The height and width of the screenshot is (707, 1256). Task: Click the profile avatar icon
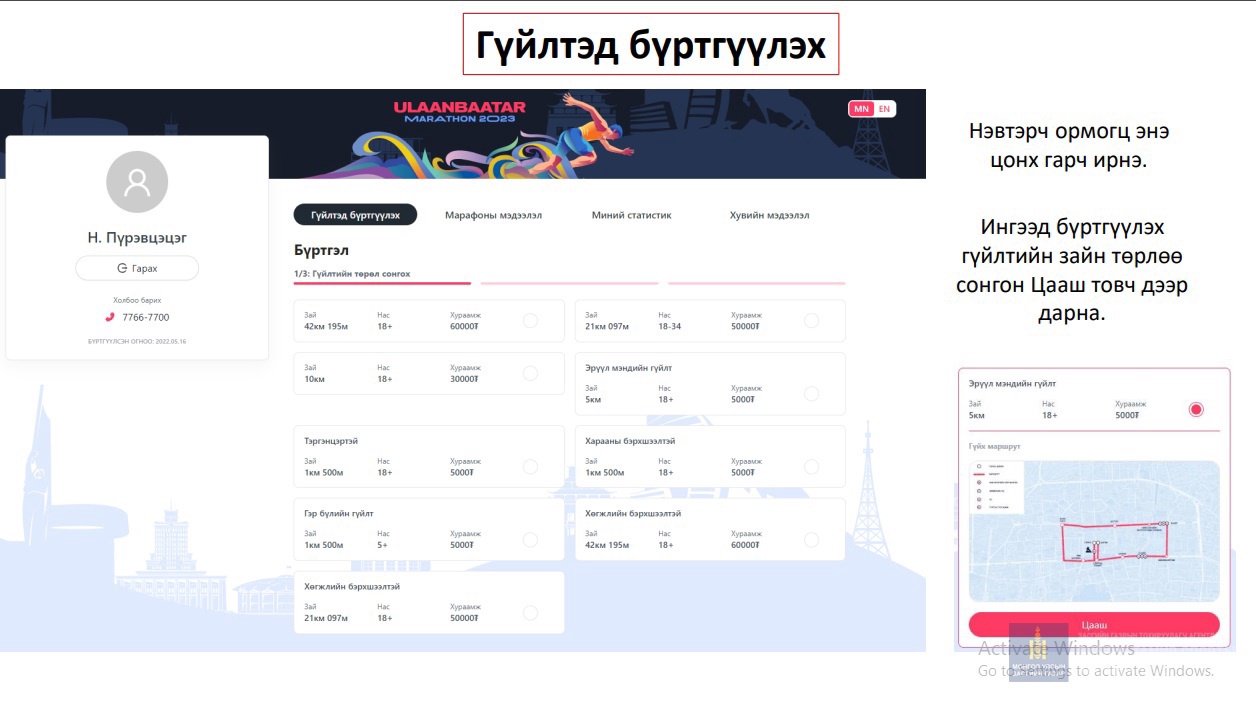click(137, 182)
